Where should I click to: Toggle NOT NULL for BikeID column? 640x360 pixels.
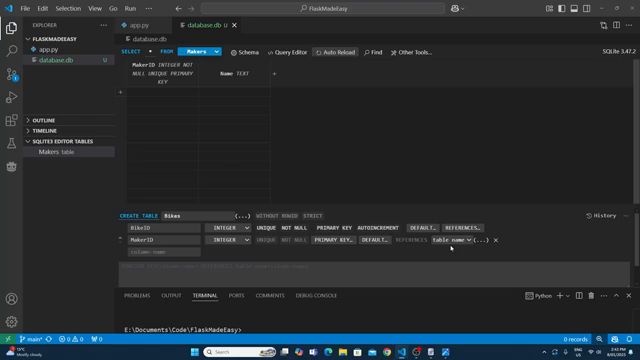click(x=294, y=228)
